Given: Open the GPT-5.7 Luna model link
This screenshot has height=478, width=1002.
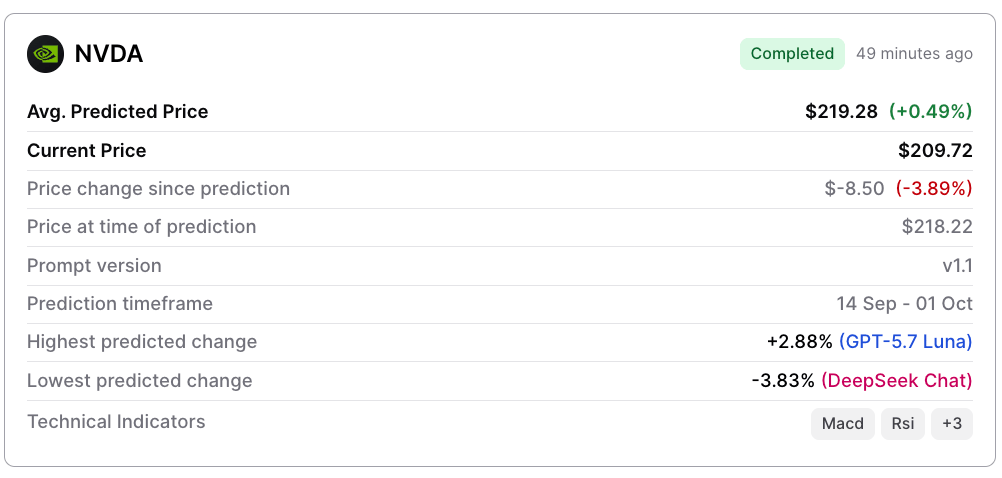Looking at the screenshot, I should [906, 342].
